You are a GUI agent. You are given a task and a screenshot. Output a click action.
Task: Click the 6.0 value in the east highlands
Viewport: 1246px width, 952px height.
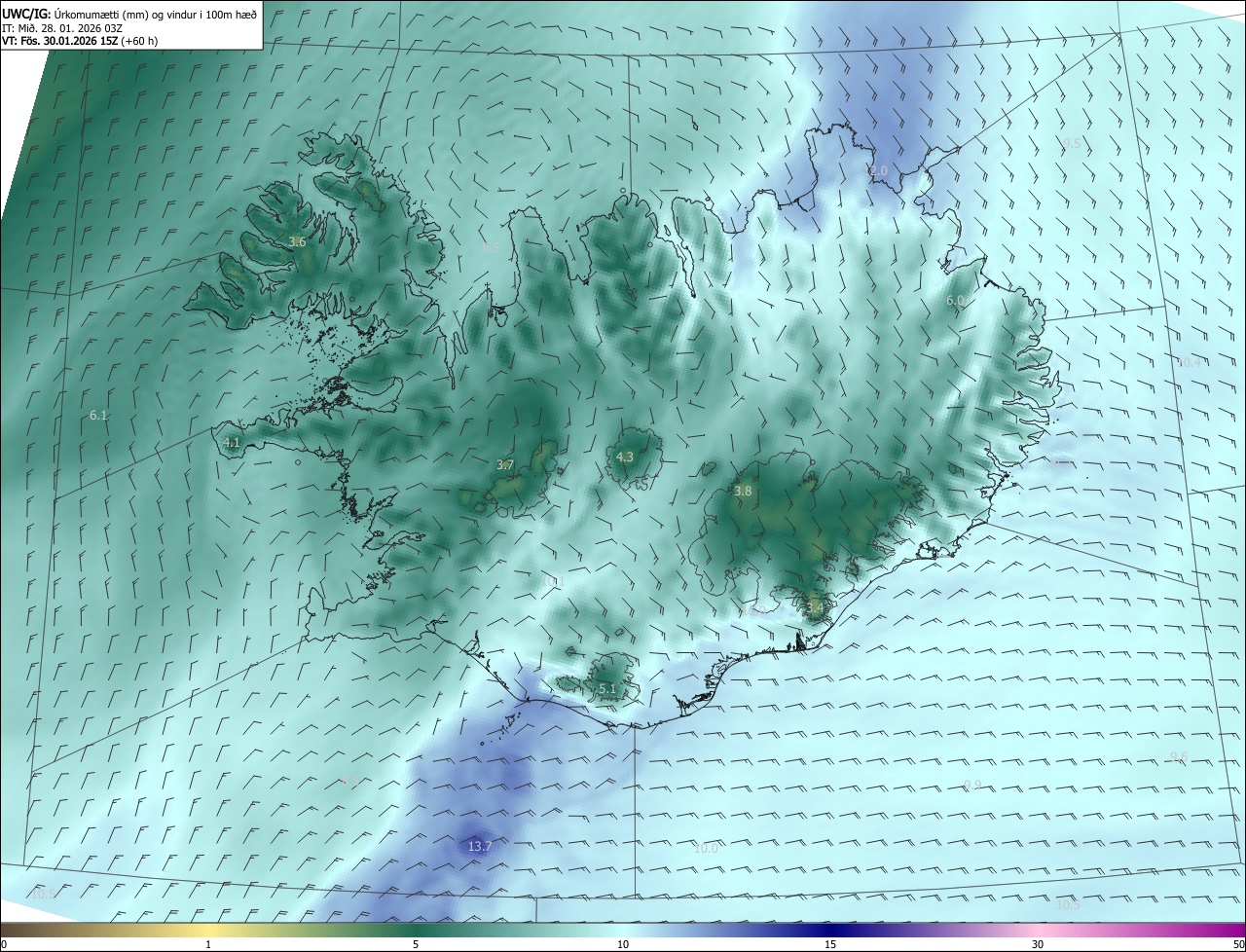coord(955,301)
